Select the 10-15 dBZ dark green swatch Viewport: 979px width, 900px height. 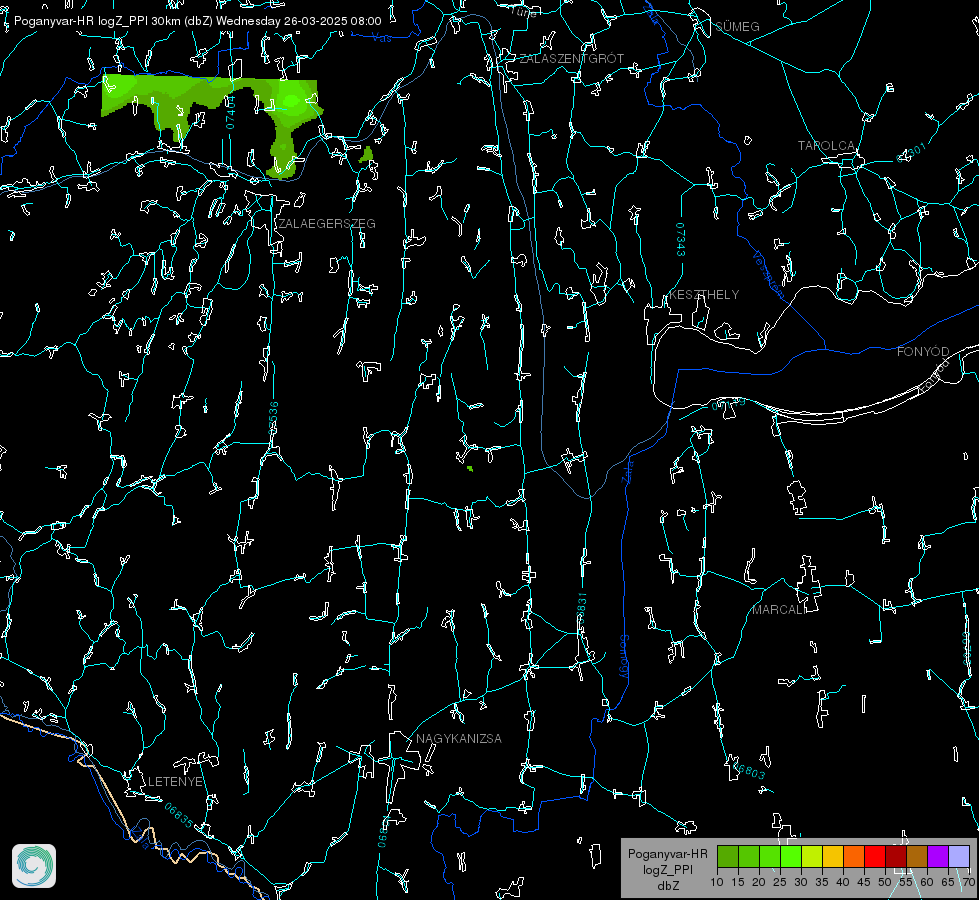pyautogui.click(x=728, y=856)
